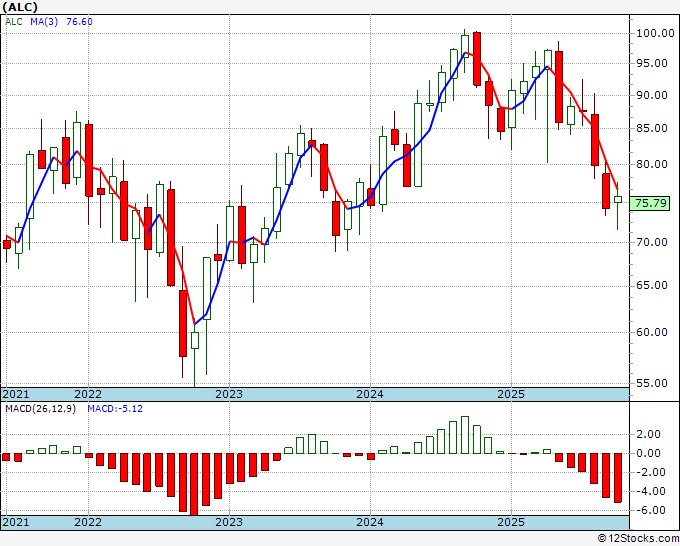This screenshot has width=680, height=546.
Task: Click the 90.00 price axis label
Action: pyautogui.click(x=651, y=95)
